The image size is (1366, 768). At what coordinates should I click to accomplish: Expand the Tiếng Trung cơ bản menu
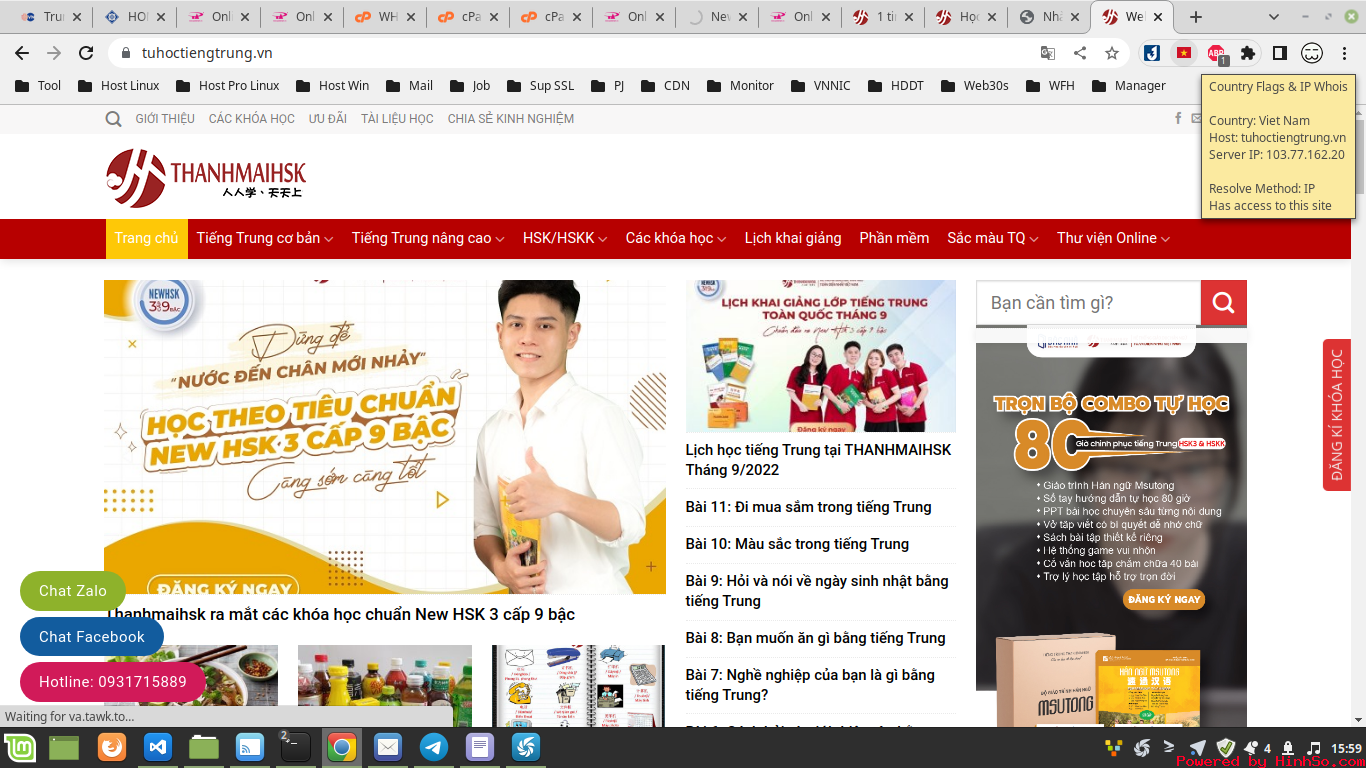click(265, 238)
